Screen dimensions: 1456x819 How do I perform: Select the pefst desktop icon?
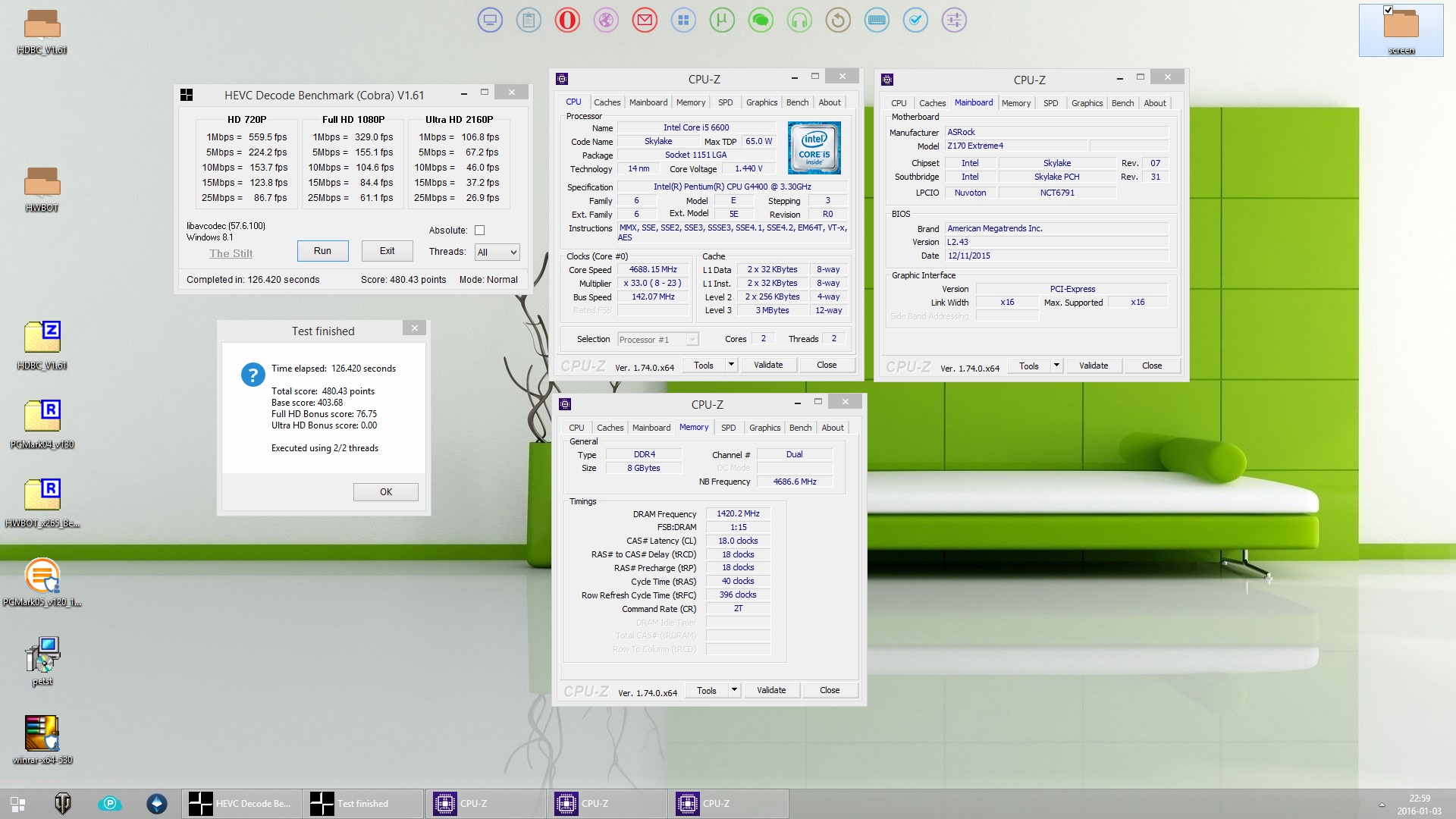click(x=42, y=661)
